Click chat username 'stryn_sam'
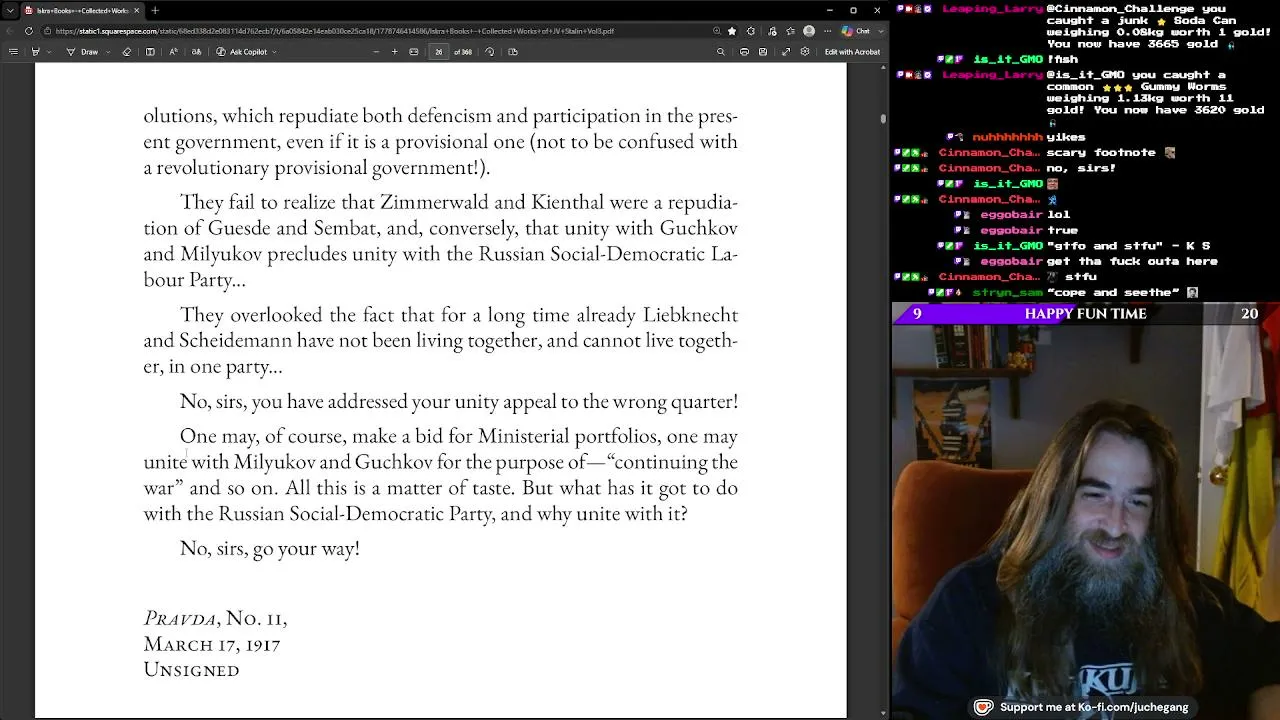This screenshot has height=720, width=1280. click(1007, 293)
